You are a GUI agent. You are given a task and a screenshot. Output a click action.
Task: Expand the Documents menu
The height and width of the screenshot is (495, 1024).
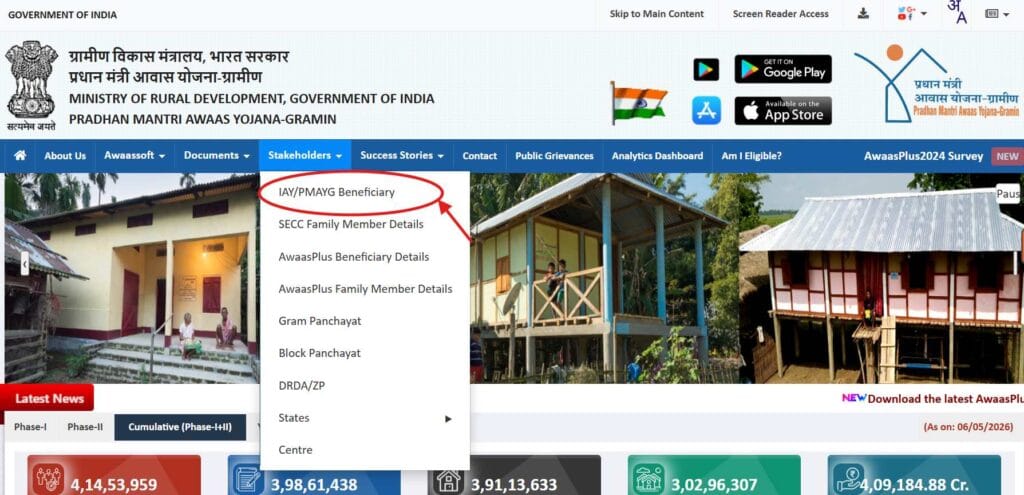point(217,156)
